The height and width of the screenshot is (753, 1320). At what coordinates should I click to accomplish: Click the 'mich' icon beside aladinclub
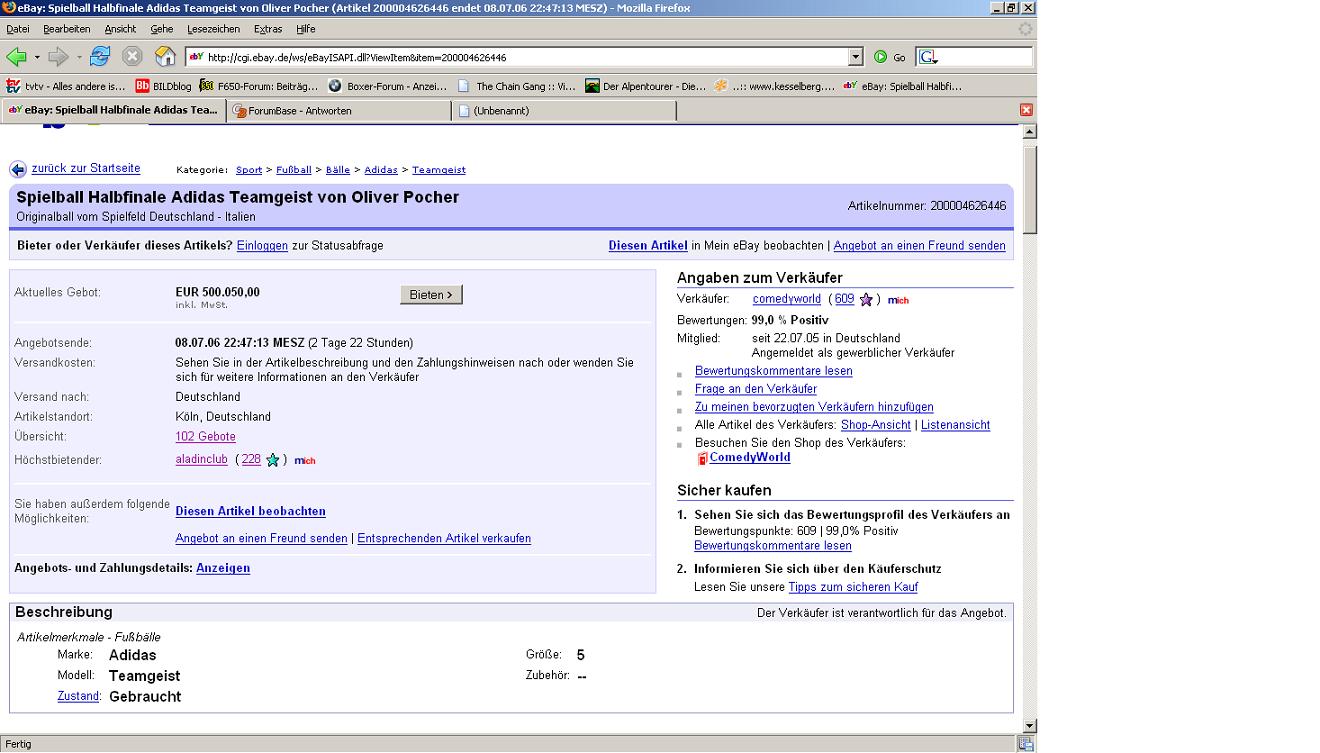tap(305, 461)
